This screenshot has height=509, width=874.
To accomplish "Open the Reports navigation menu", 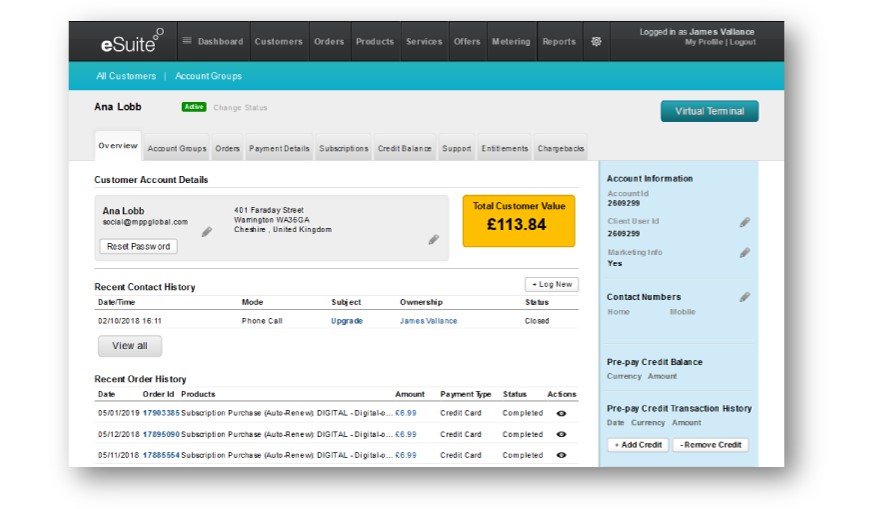I will pos(559,42).
